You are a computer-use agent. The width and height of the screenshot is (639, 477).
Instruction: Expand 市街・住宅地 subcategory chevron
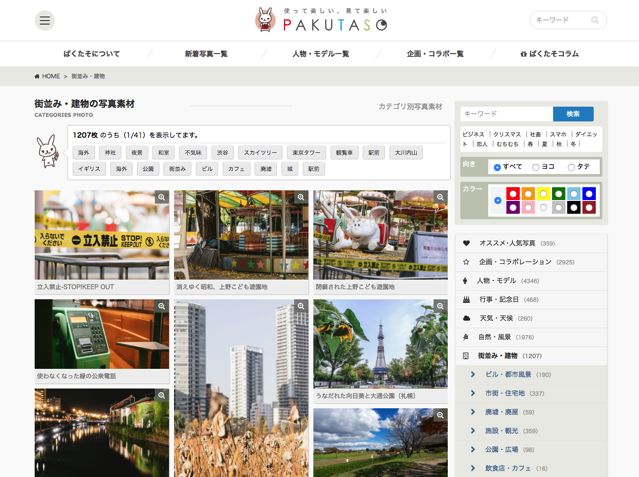coord(473,393)
